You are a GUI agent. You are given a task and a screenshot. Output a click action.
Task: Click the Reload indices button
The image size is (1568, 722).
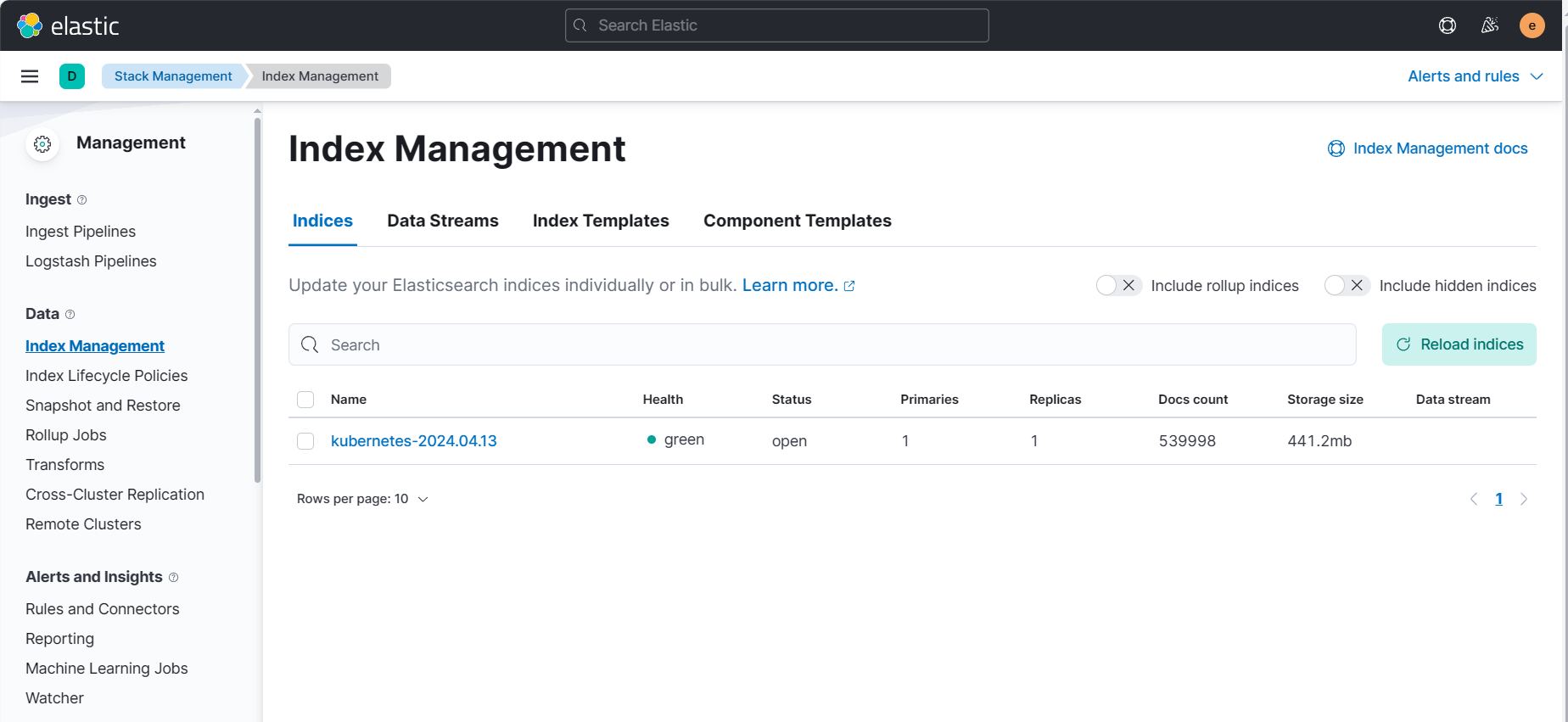[x=1459, y=344]
